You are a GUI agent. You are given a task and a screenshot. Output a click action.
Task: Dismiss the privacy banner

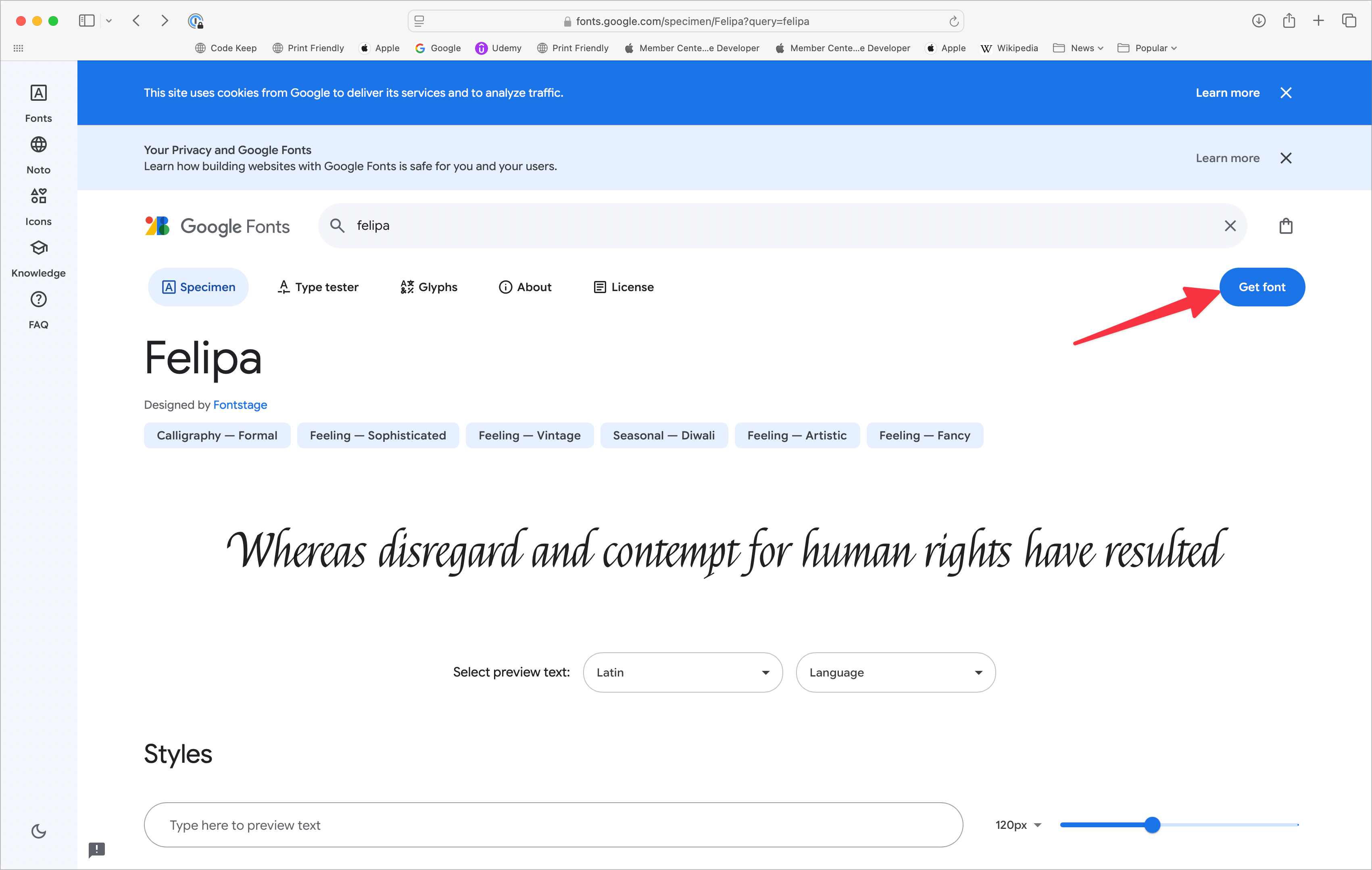pos(1286,158)
